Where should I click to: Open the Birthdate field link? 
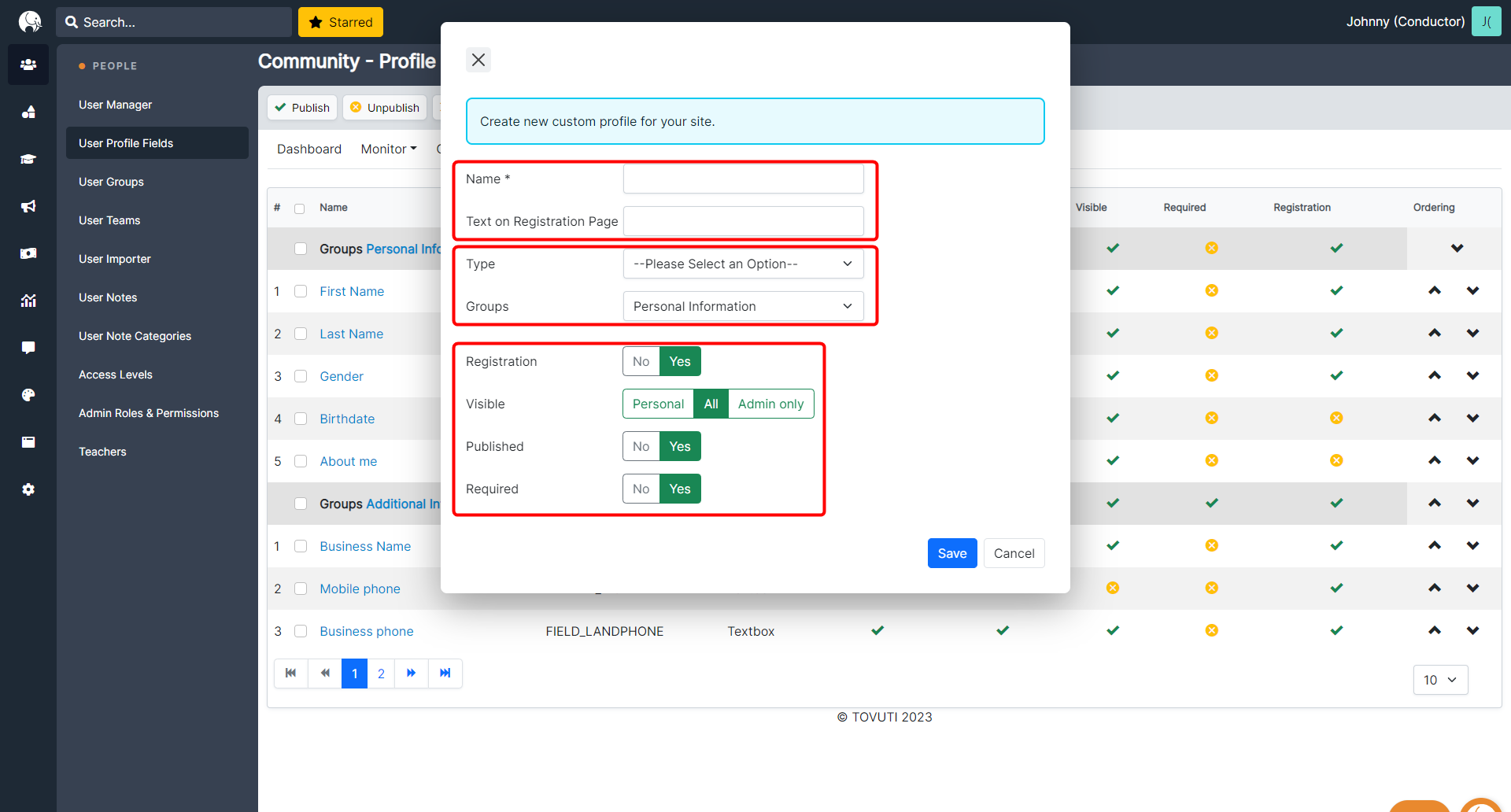[347, 419]
